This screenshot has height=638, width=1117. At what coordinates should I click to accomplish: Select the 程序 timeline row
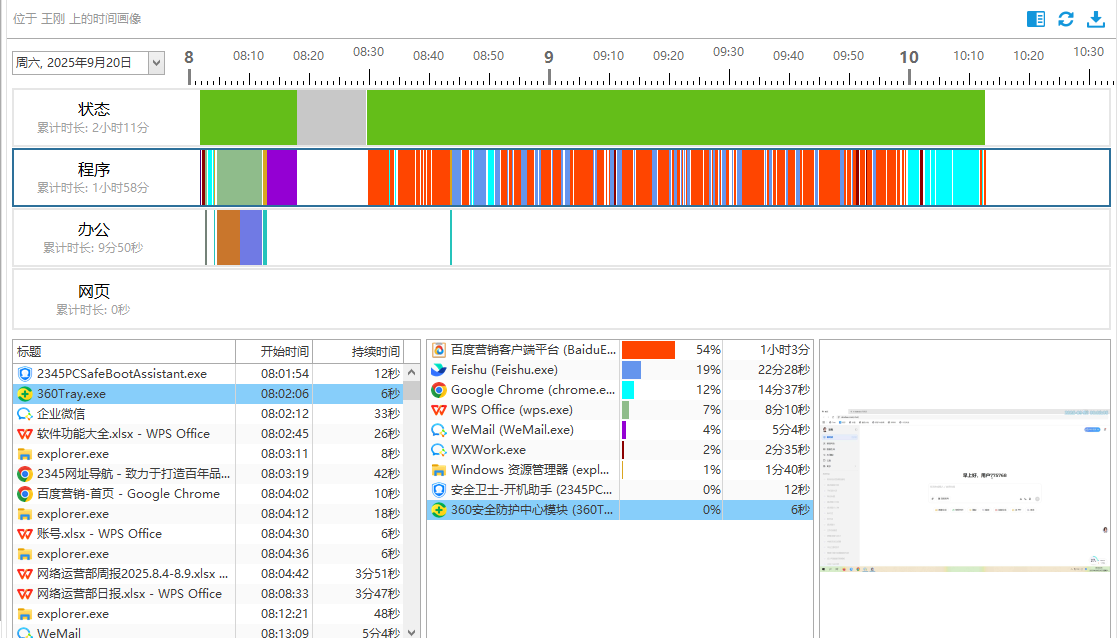(x=561, y=177)
